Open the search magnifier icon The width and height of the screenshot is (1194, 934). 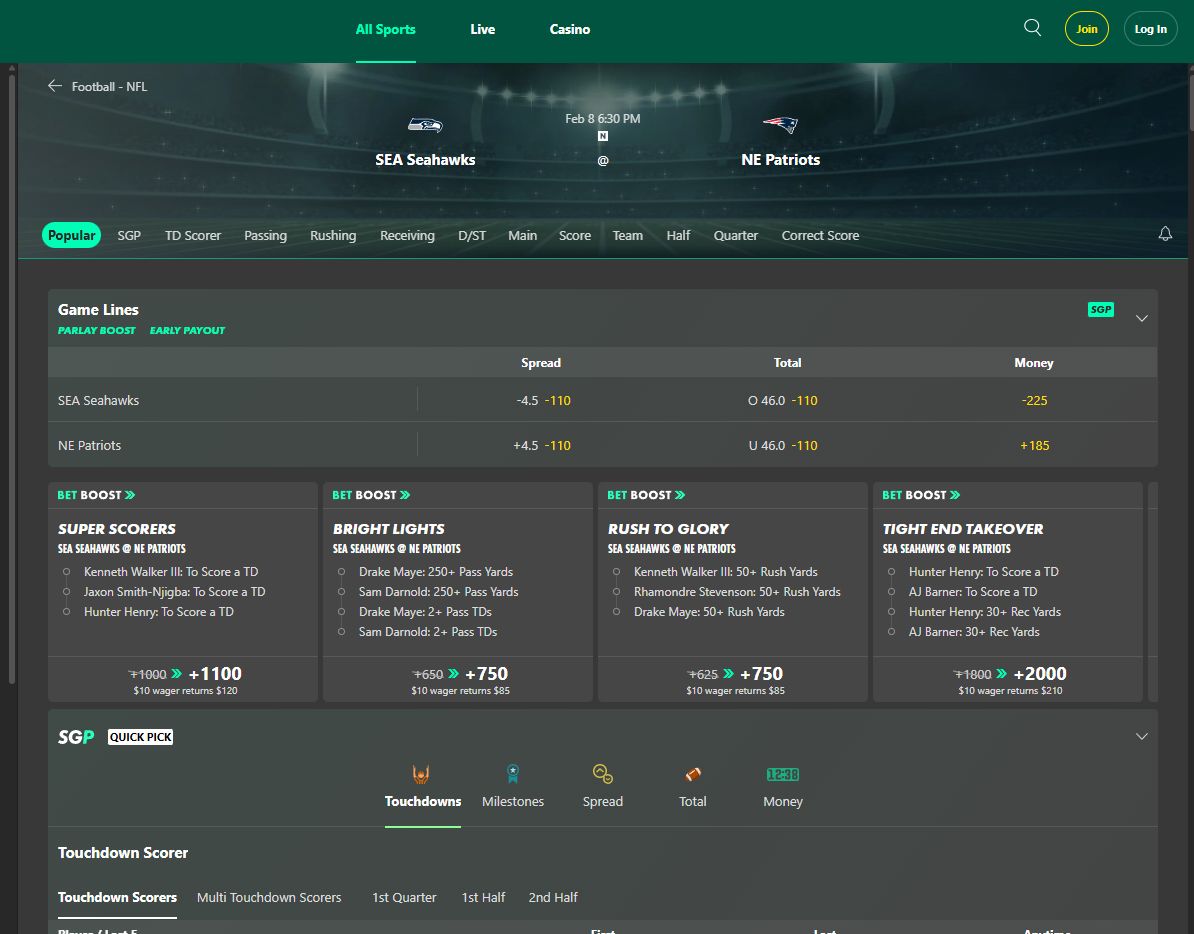1032,28
